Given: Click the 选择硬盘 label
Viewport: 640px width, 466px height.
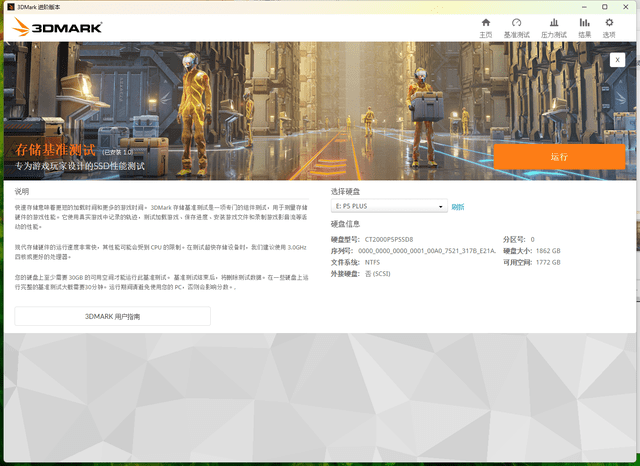Looking at the screenshot, I should [345, 191].
